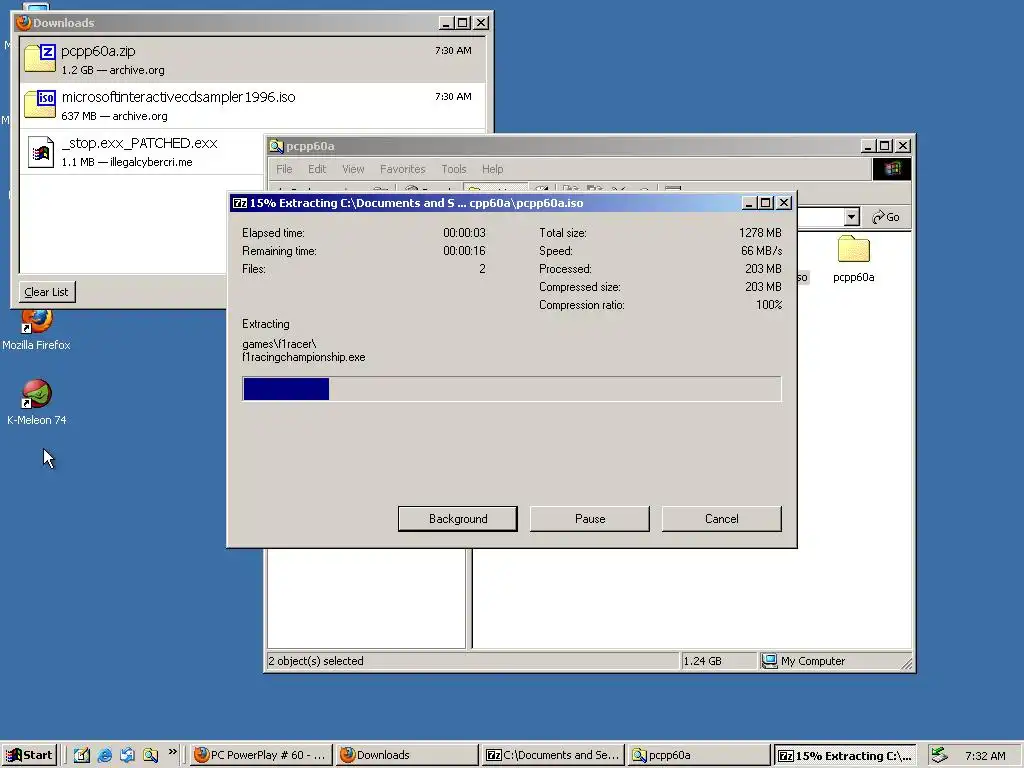
Task: Open the Tools menu in pcpp60a window
Action: pyautogui.click(x=454, y=169)
